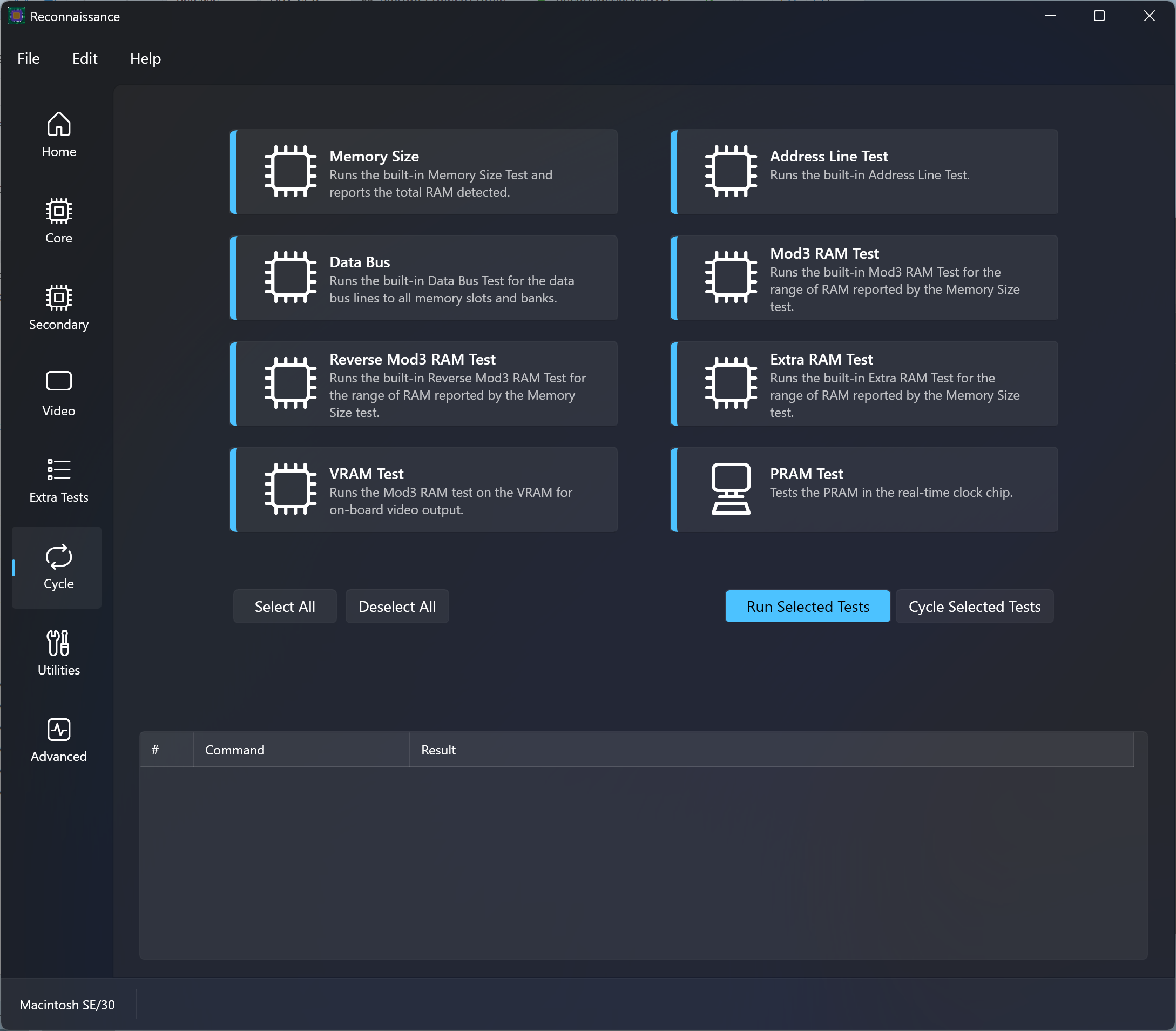This screenshot has height=1031, width=1176.
Task: Select the Cycle sidebar item
Action: (59, 567)
